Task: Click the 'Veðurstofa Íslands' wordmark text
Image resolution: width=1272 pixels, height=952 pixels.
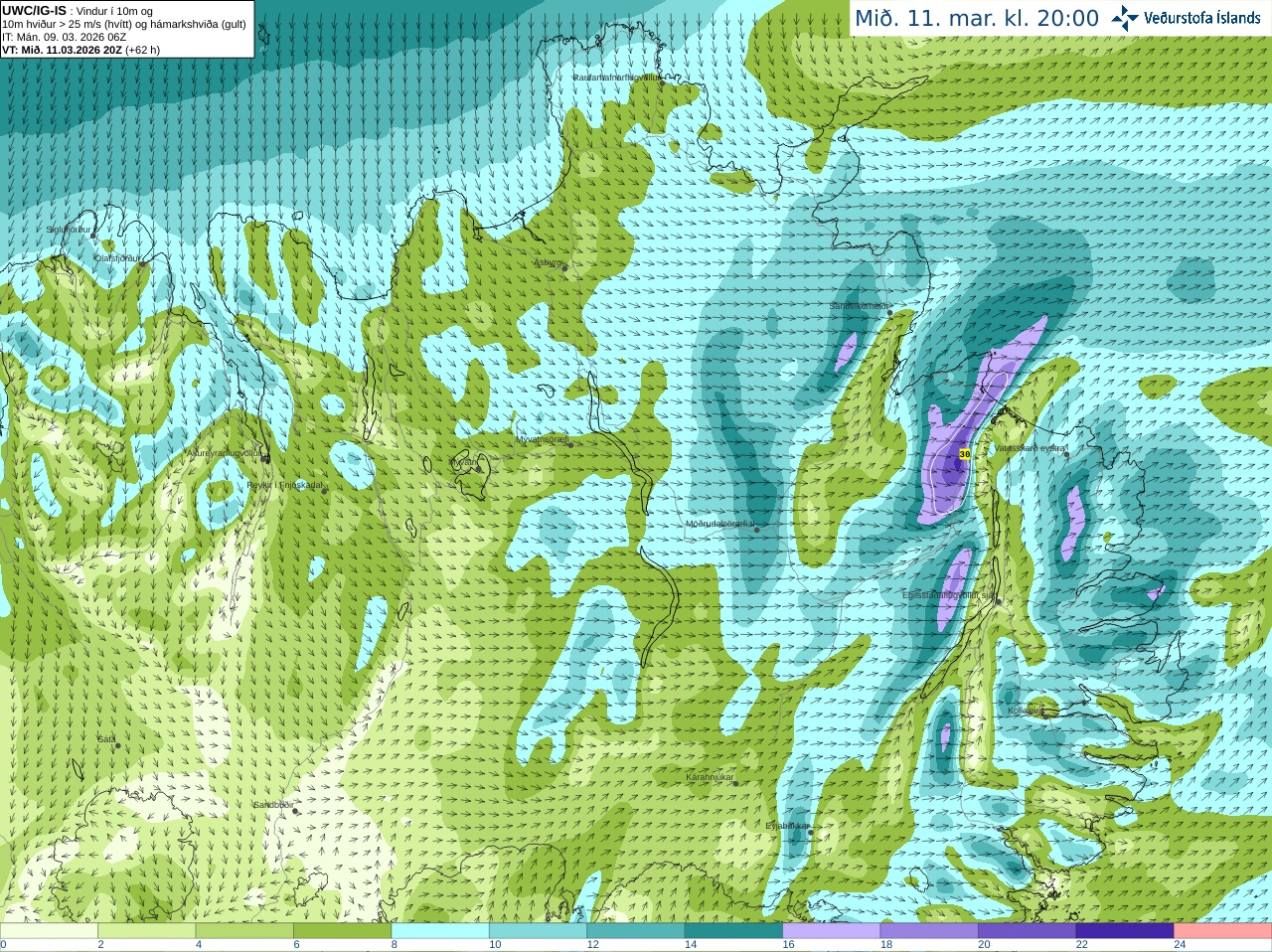Action: click(x=1201, y=18)
